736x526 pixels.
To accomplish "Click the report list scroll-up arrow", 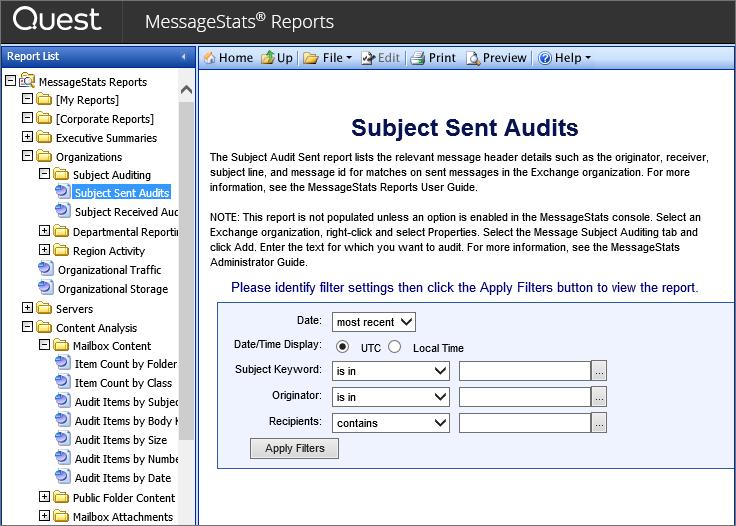I will point(186,89).
